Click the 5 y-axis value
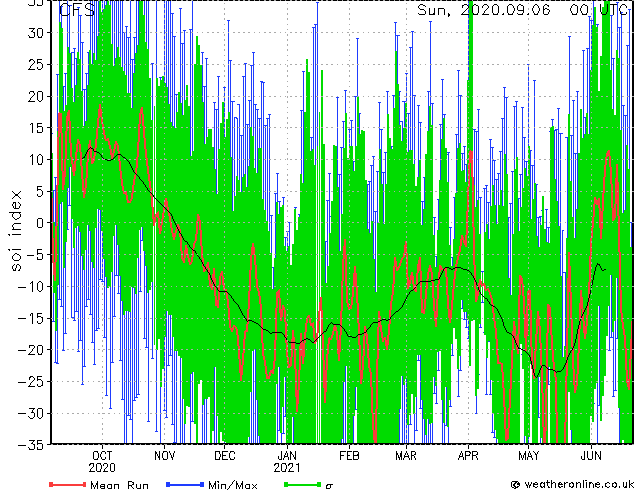 coord(40,191)
